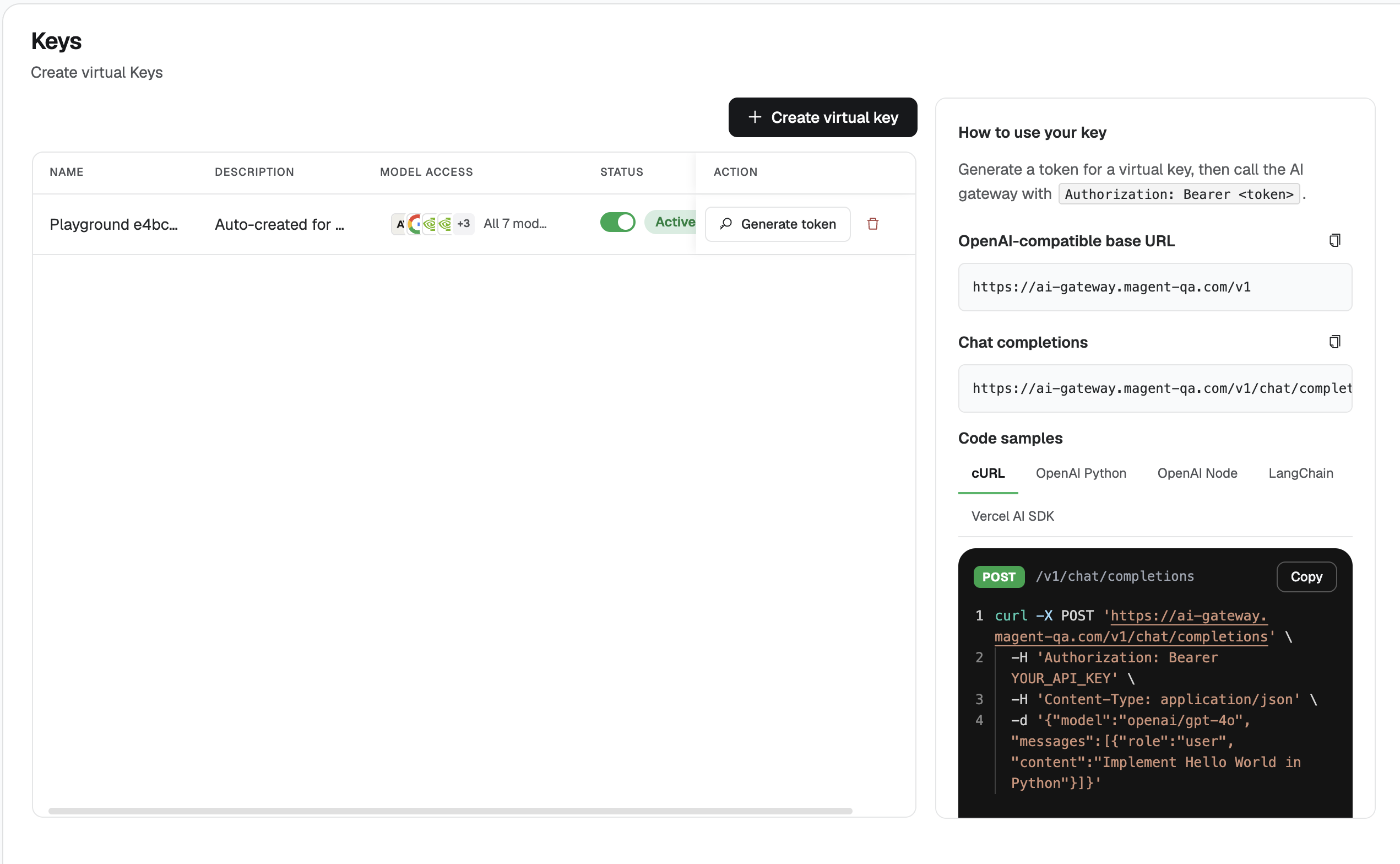This screenshot has height=864, width=1400.
Task: Delete the Playground key with trash icon
Action: [x=872, y=224]
